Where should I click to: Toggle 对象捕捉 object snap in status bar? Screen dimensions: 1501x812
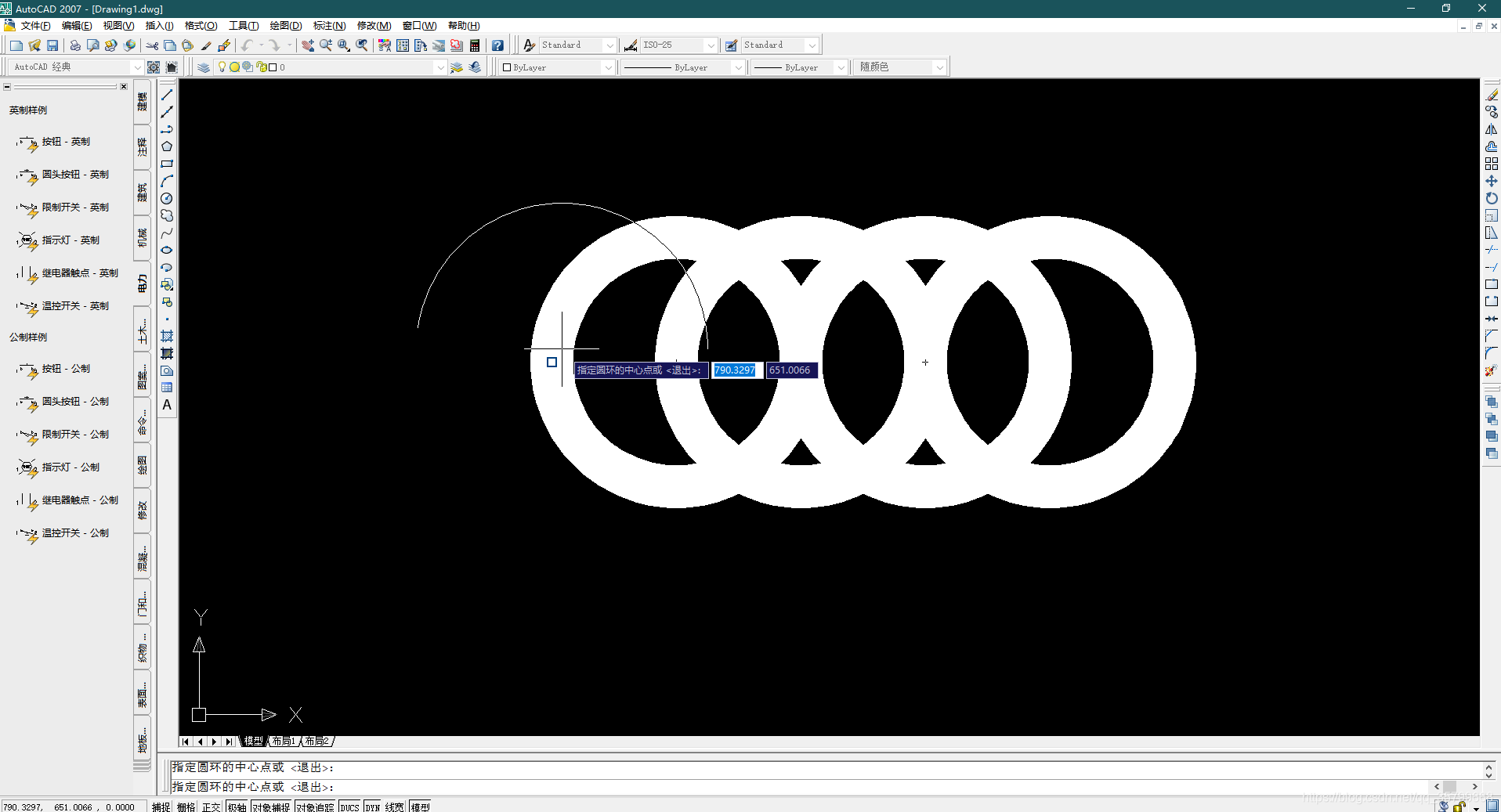[272, 807]
